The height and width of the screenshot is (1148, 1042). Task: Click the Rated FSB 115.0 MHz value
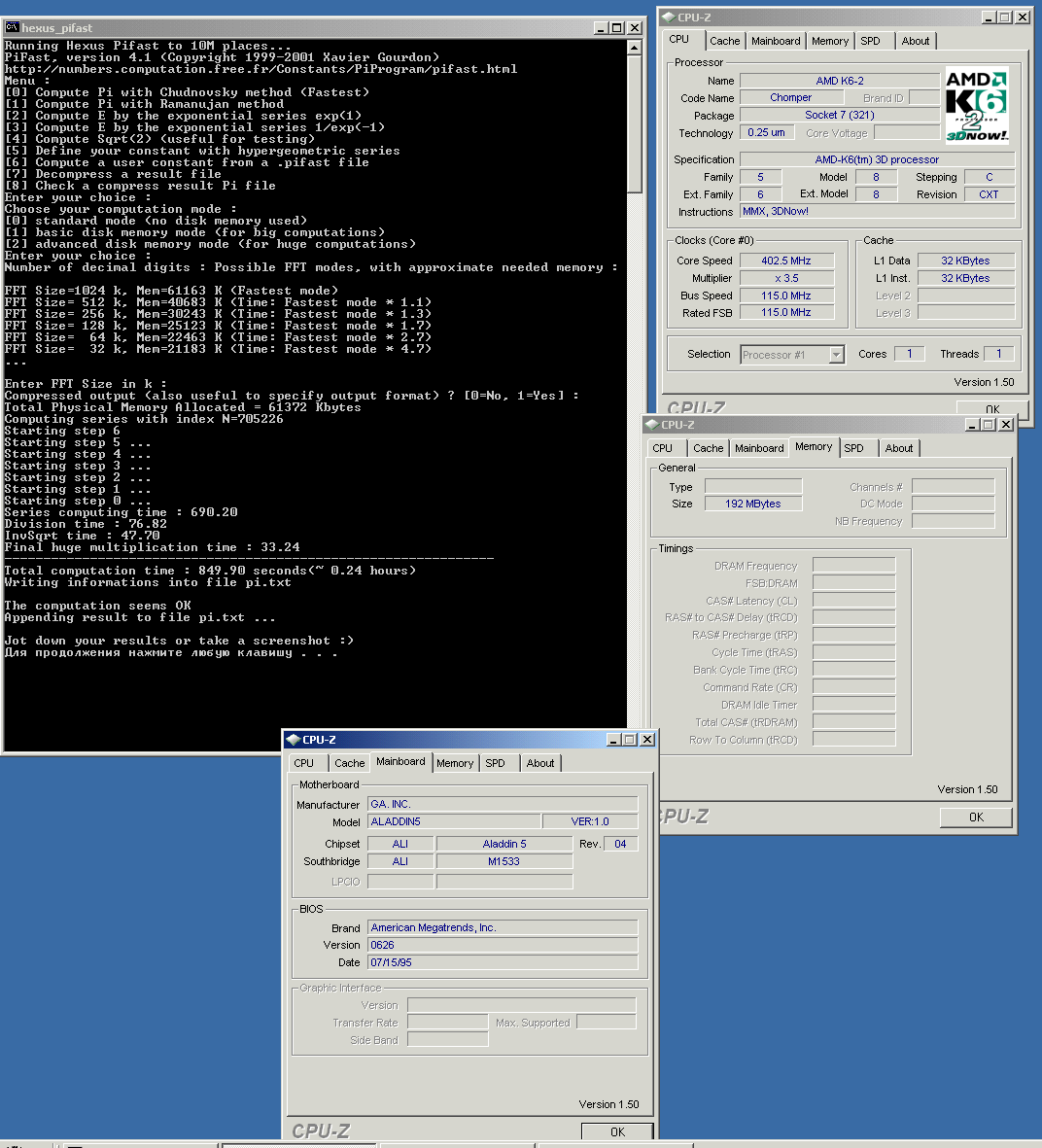[x=786, y=313]
